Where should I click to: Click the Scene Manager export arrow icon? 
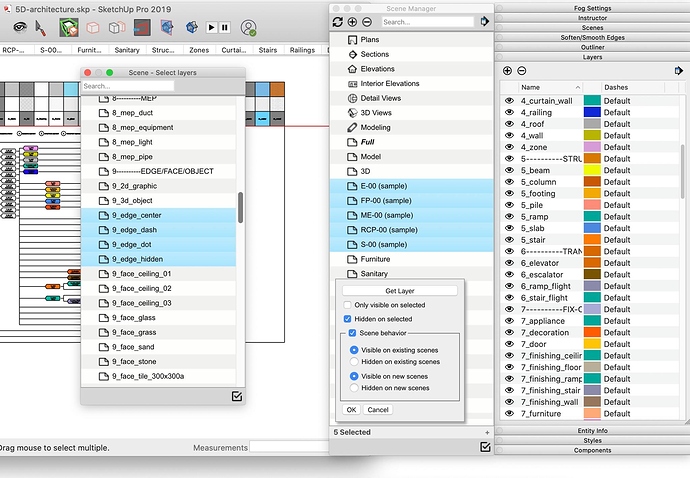pyautogui.click(x=484, y=21)
